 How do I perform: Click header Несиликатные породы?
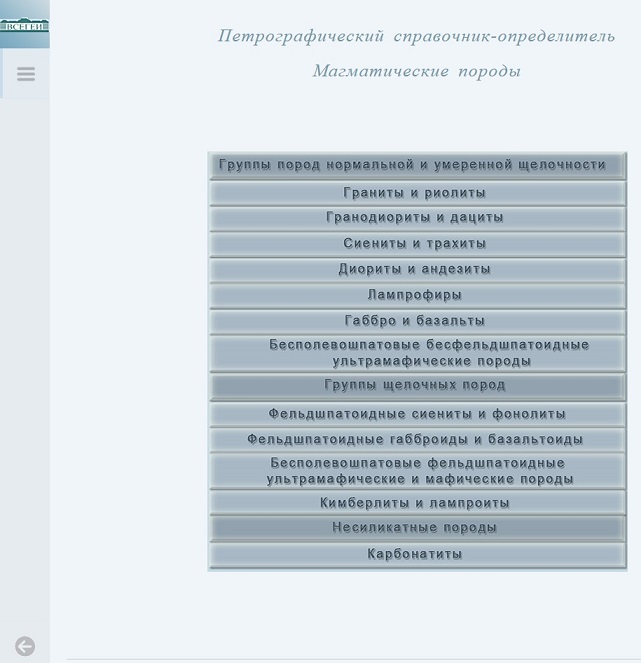417,528
